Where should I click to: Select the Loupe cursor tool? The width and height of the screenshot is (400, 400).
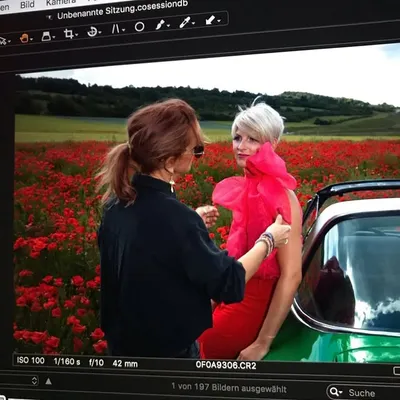tap(46, 36)
